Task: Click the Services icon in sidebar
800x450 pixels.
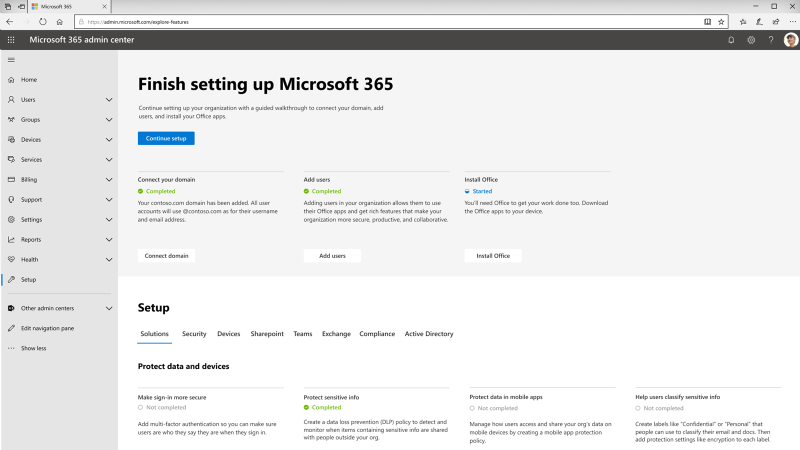Action: coord(11,159)
